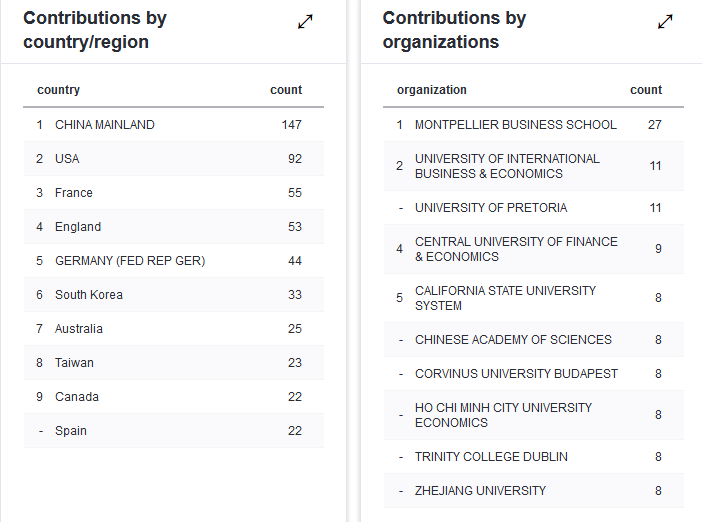Sort by the country column header
Image resolution: width=702 pixels, height=522 pixels.
coord(58,90)
